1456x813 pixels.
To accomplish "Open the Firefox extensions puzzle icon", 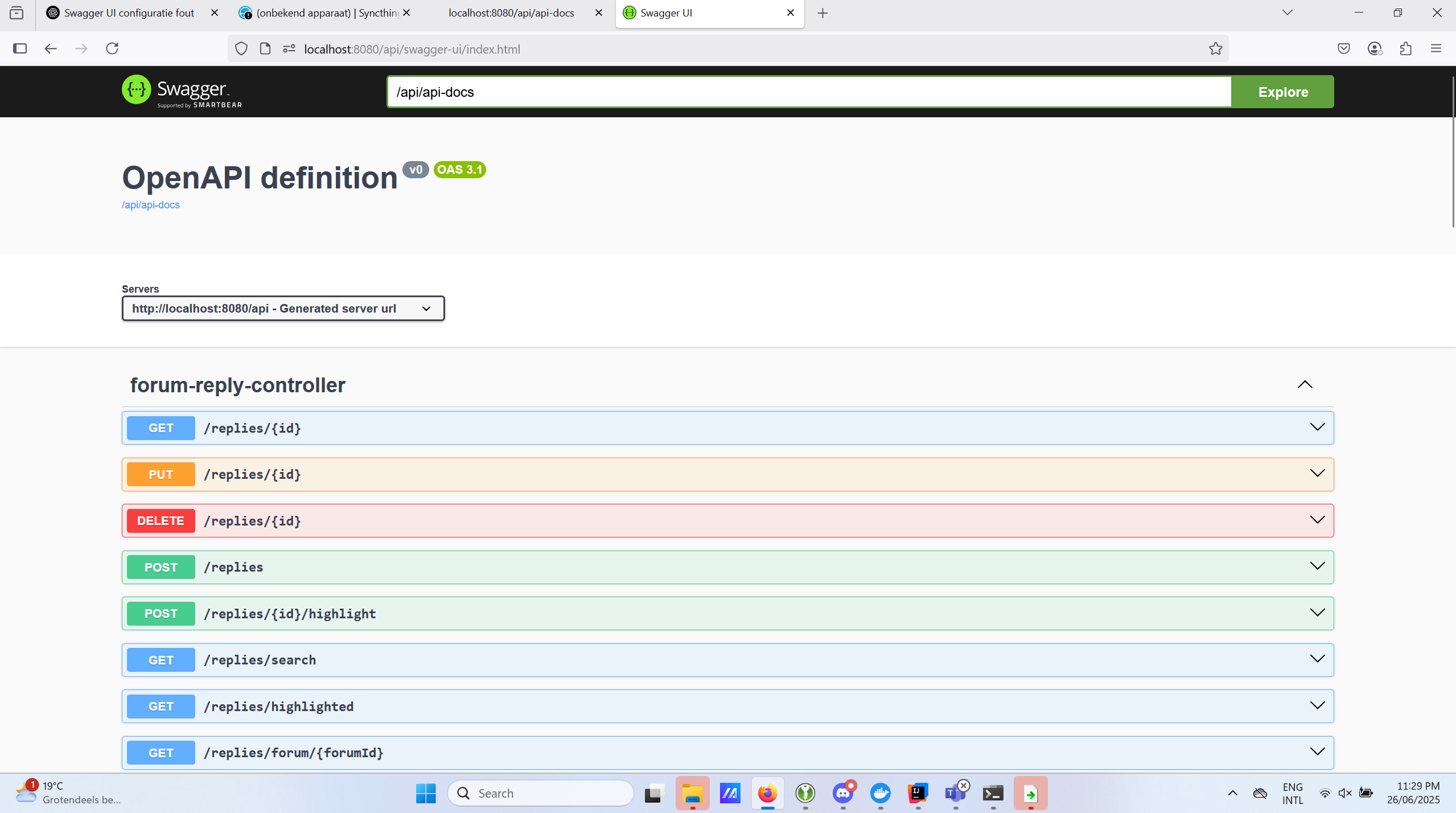I will (x=1405, y=49).
